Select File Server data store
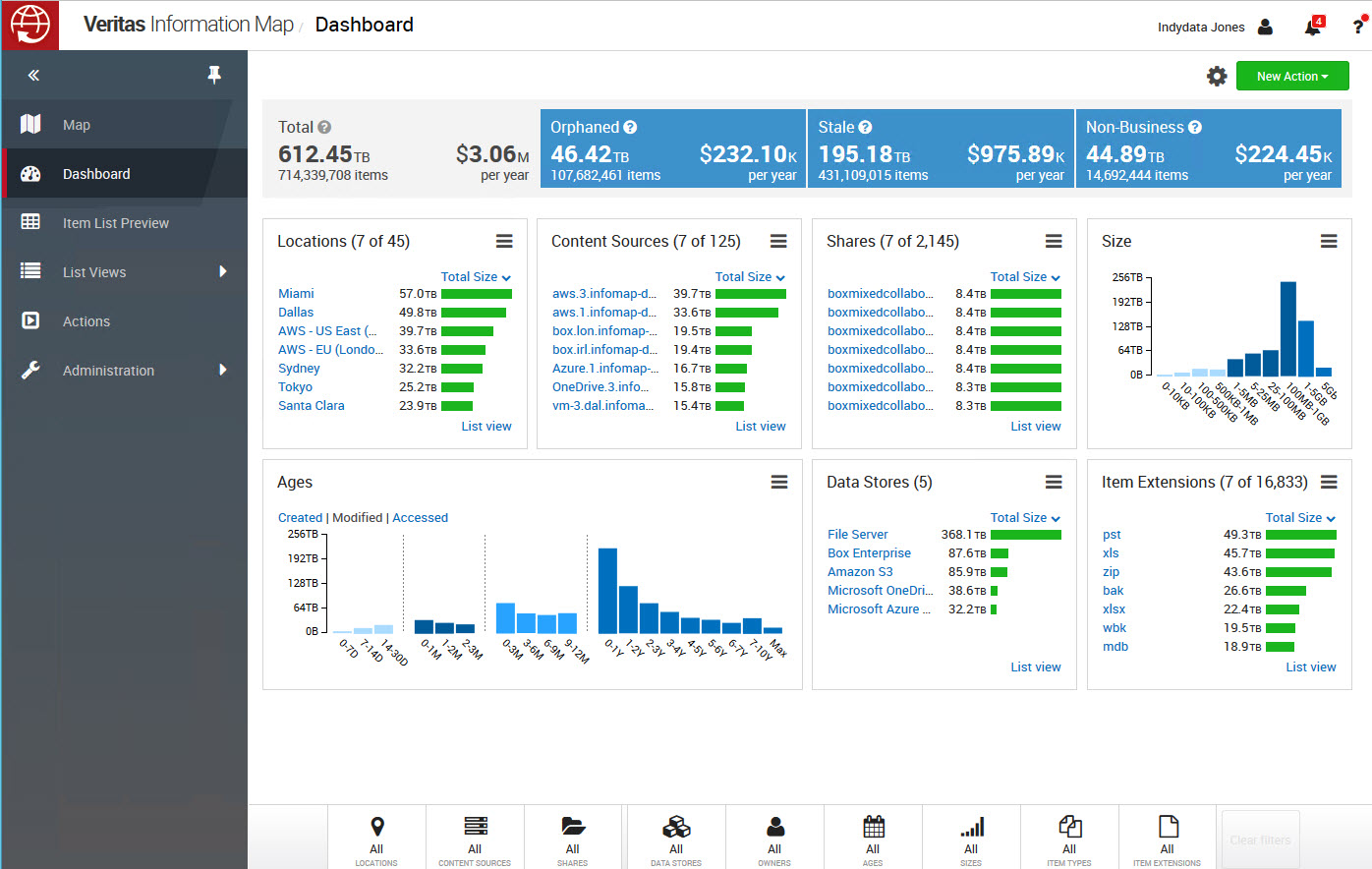1372x869 pixels. click(858, 535)
